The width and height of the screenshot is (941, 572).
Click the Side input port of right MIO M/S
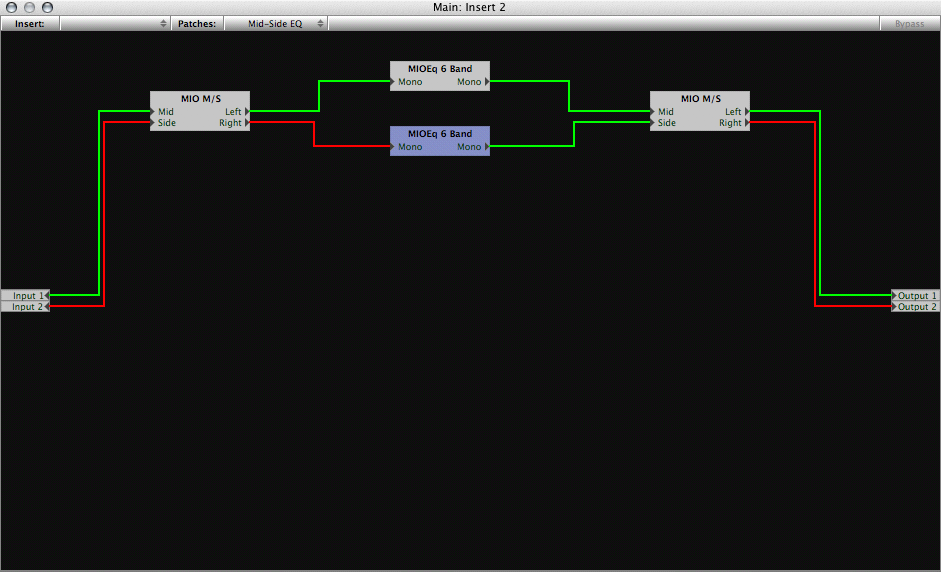[653, 122]
